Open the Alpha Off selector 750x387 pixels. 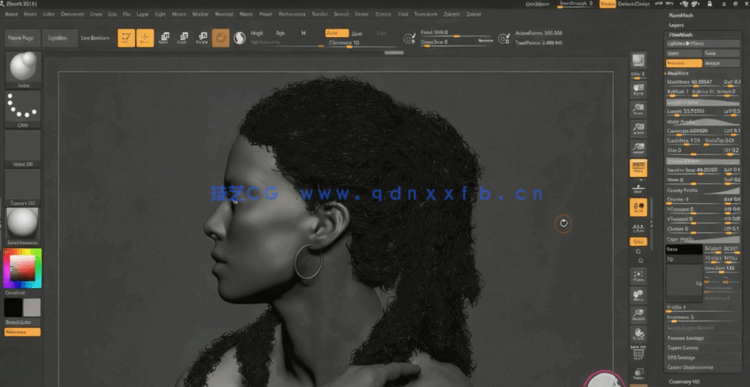coord(23,148)
